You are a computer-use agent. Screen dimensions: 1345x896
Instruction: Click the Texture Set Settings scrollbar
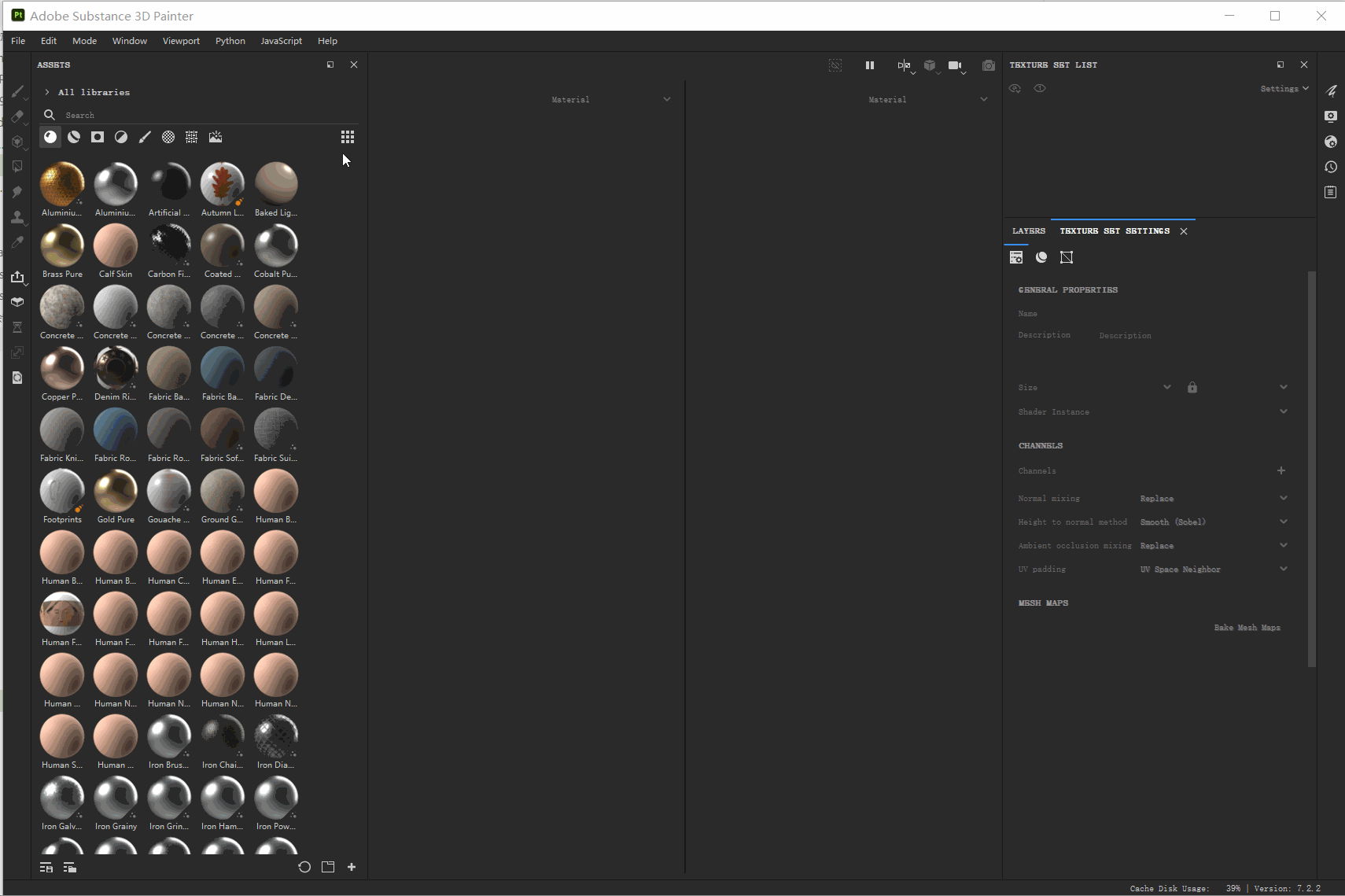click(1311, 469)
